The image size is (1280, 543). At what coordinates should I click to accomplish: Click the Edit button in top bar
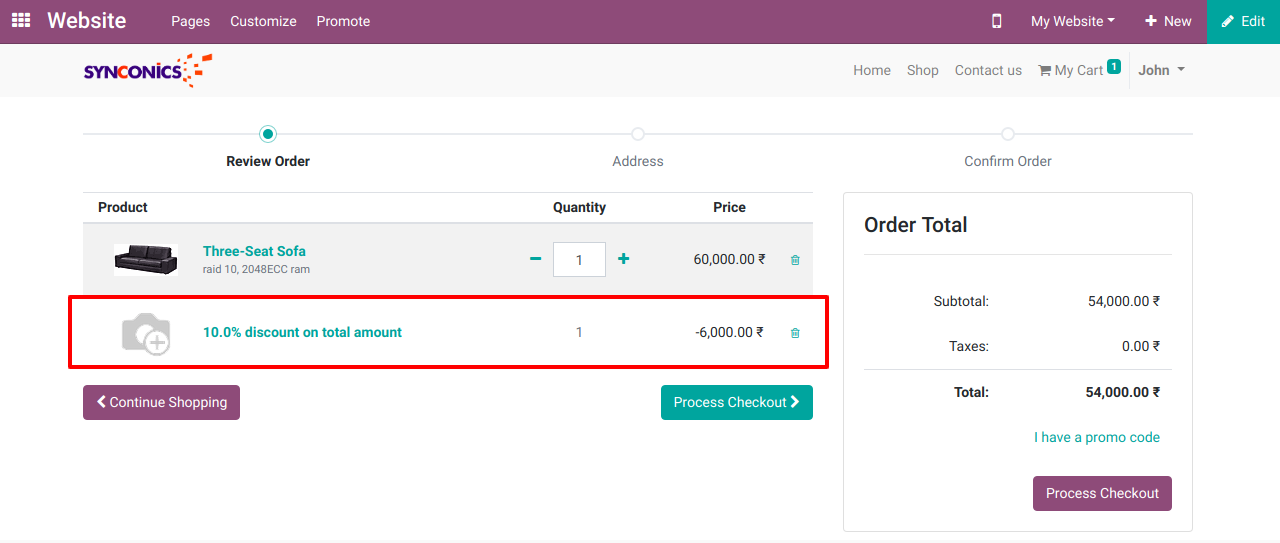[1243, 21]
